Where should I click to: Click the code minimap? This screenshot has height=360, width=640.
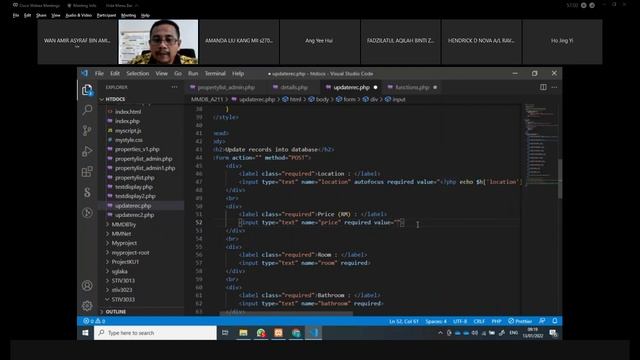click(x=541, y=145)
